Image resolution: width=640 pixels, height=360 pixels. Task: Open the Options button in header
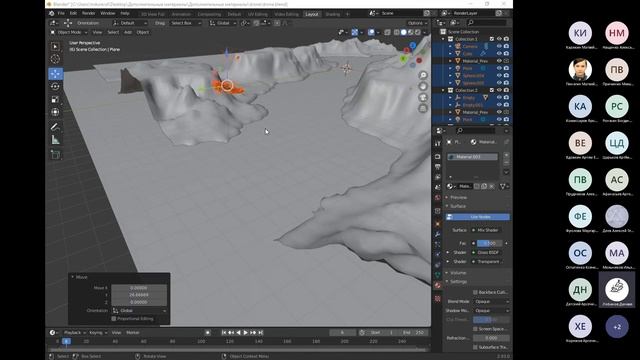417,23
